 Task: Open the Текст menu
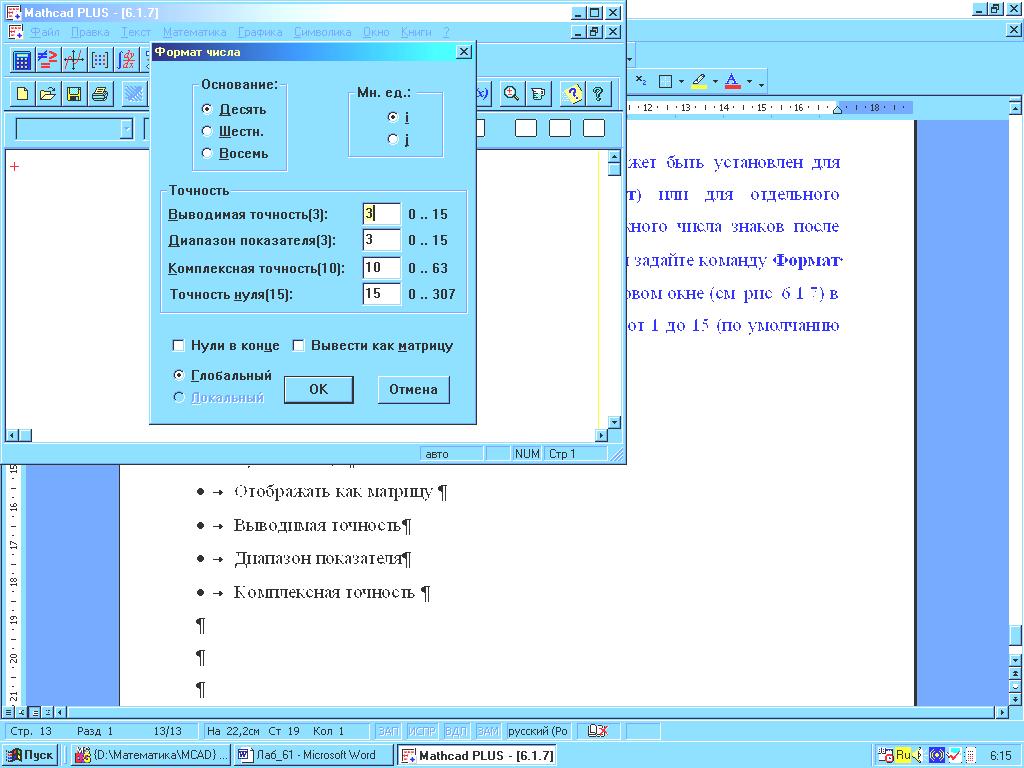(x=136, y=32)
